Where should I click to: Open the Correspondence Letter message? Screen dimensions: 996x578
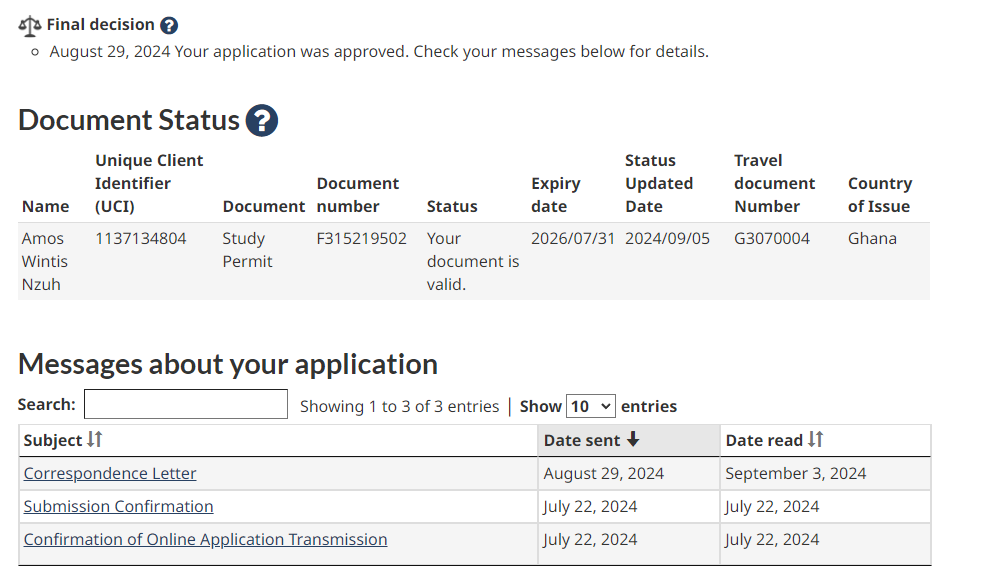tap(110, 473)
